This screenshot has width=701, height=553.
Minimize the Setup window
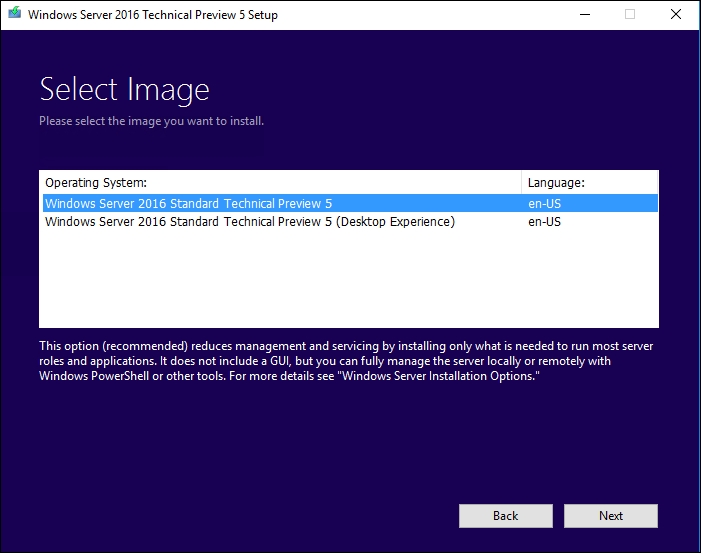[583, 15]
